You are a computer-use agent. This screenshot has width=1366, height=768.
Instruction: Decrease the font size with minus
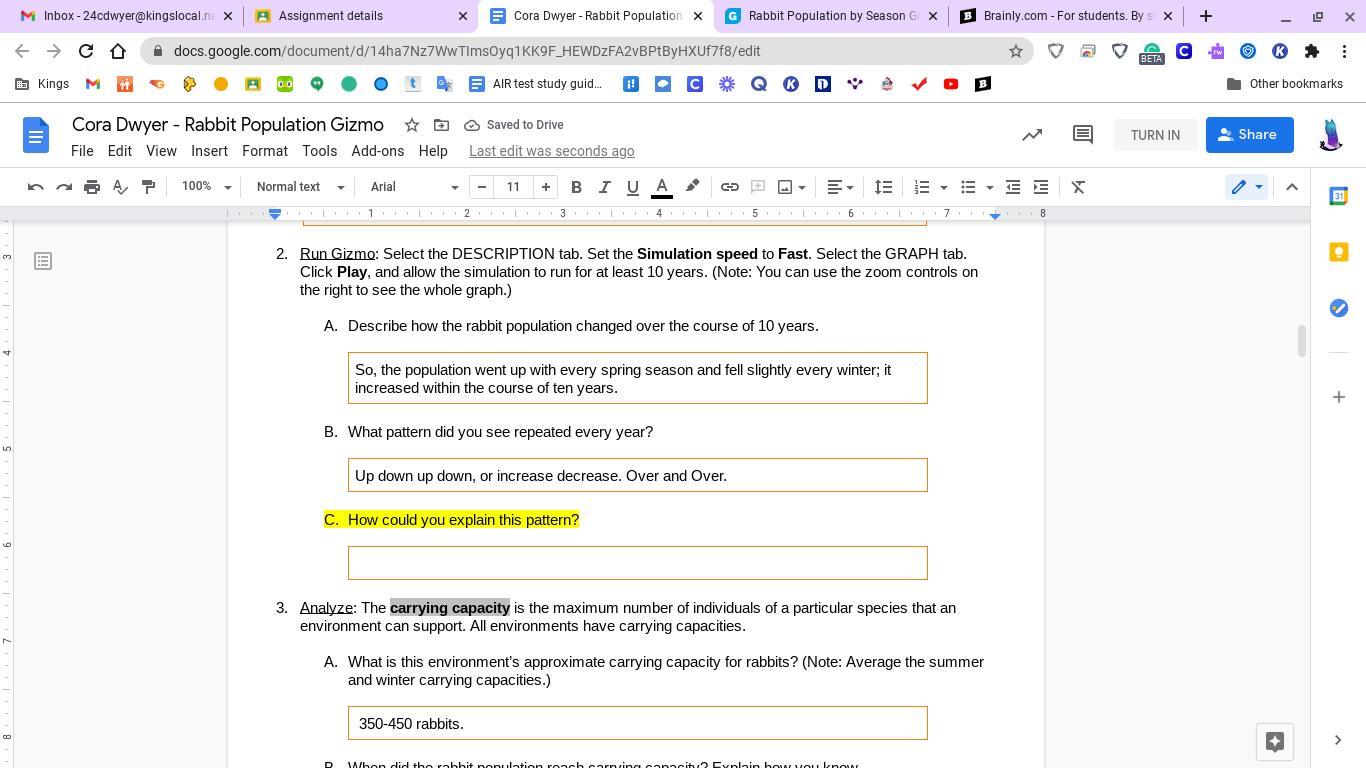tap(482, 187)
